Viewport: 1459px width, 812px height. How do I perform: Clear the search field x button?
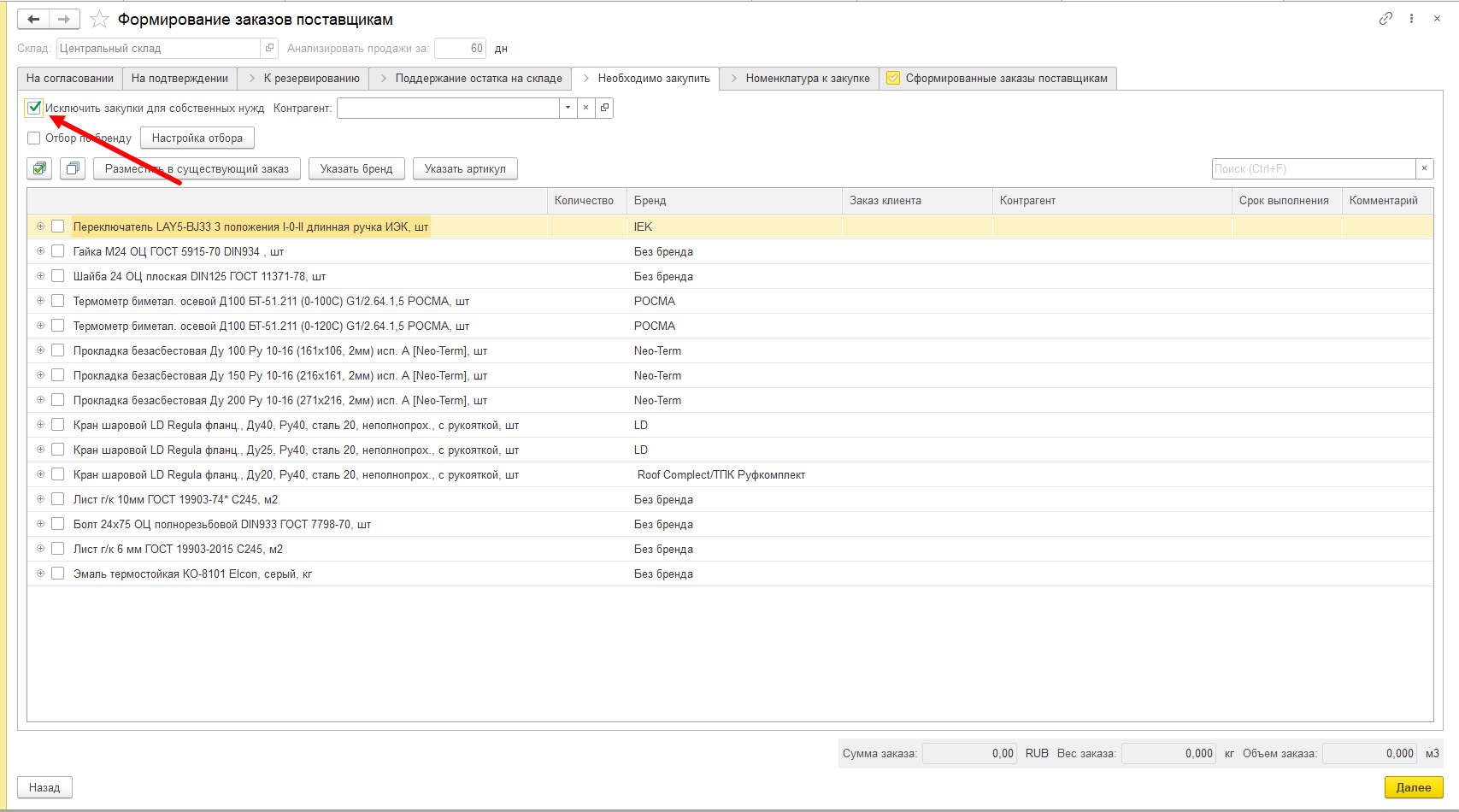point(1424,168)
